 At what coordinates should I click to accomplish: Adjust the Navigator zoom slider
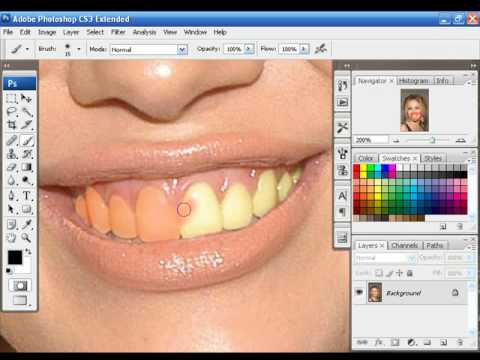tap(432, 140)
